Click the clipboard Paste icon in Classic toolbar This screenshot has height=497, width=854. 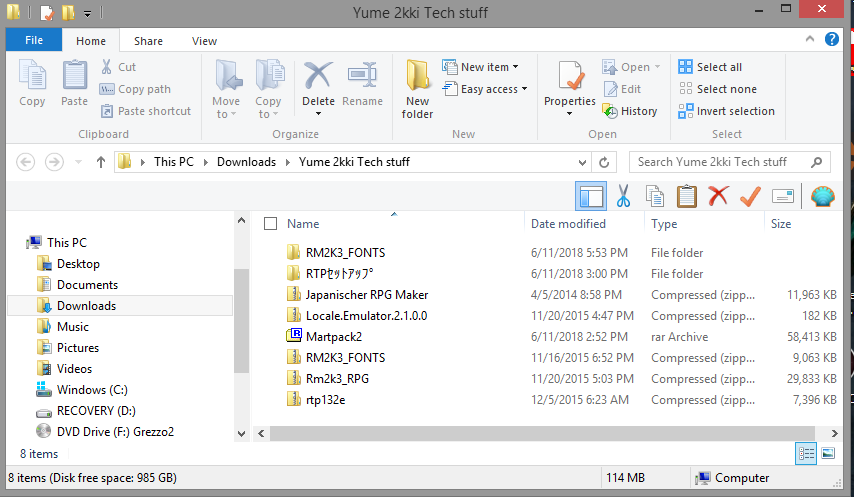686,195
